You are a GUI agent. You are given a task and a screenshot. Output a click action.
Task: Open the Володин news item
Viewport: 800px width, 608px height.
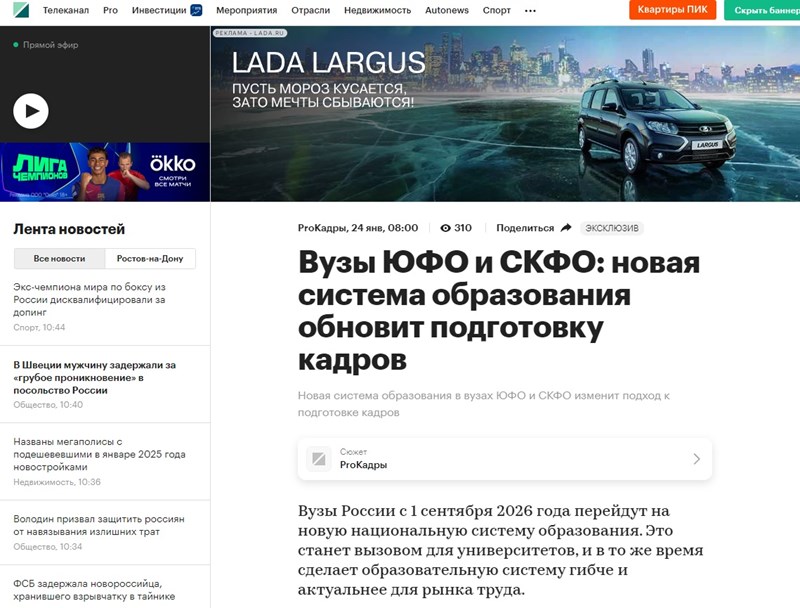click(99, 525)
